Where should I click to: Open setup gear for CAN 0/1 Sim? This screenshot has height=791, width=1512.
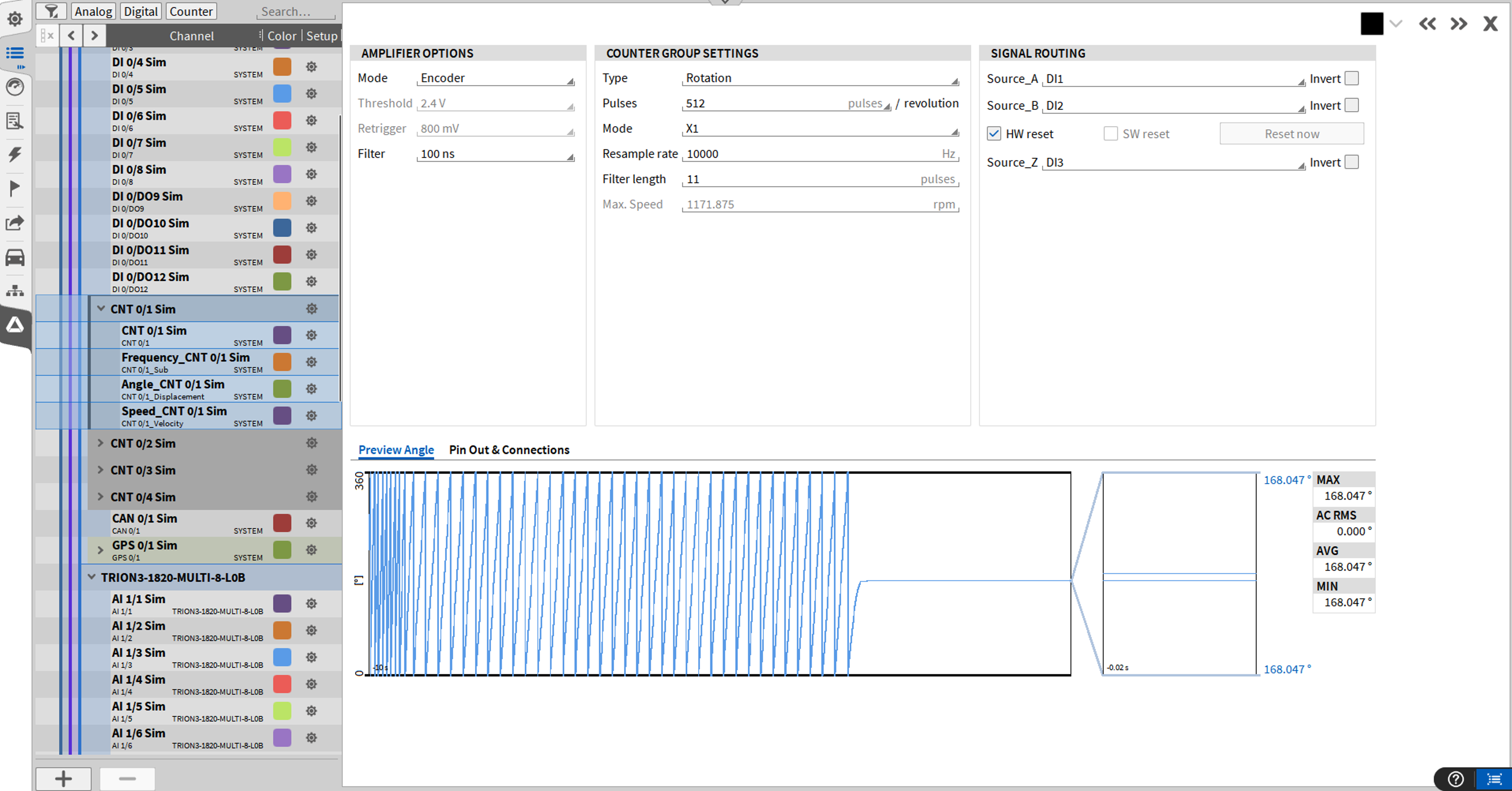coord(312,523)
